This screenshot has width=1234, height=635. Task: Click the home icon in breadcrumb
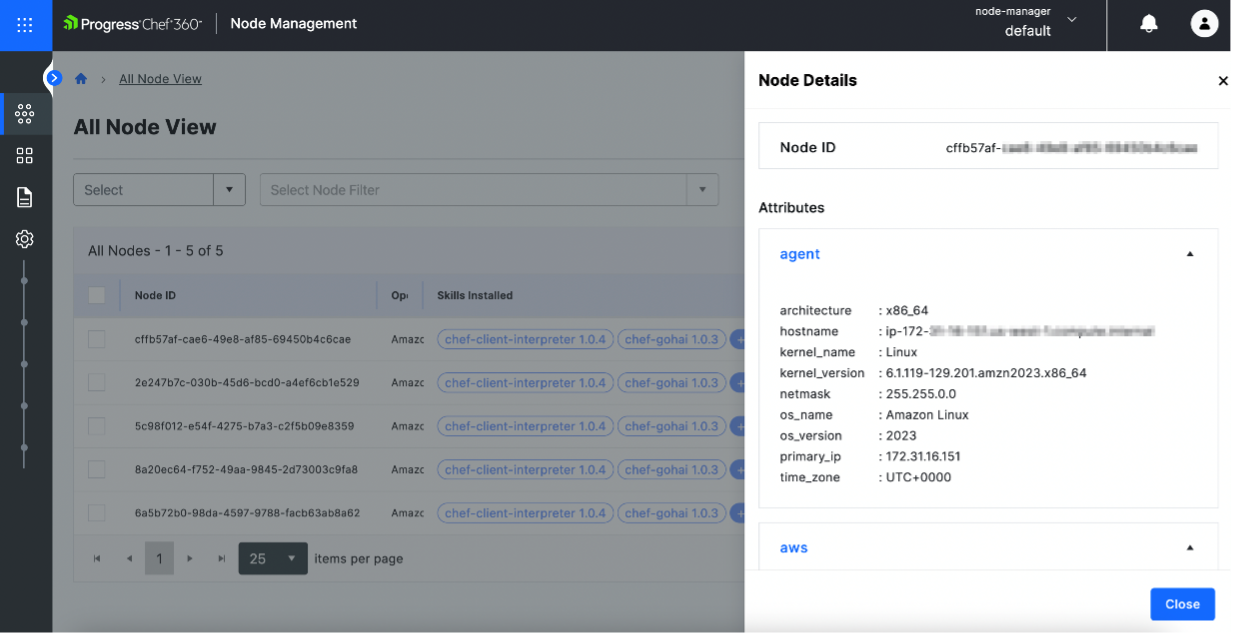(x=81, y=79)
